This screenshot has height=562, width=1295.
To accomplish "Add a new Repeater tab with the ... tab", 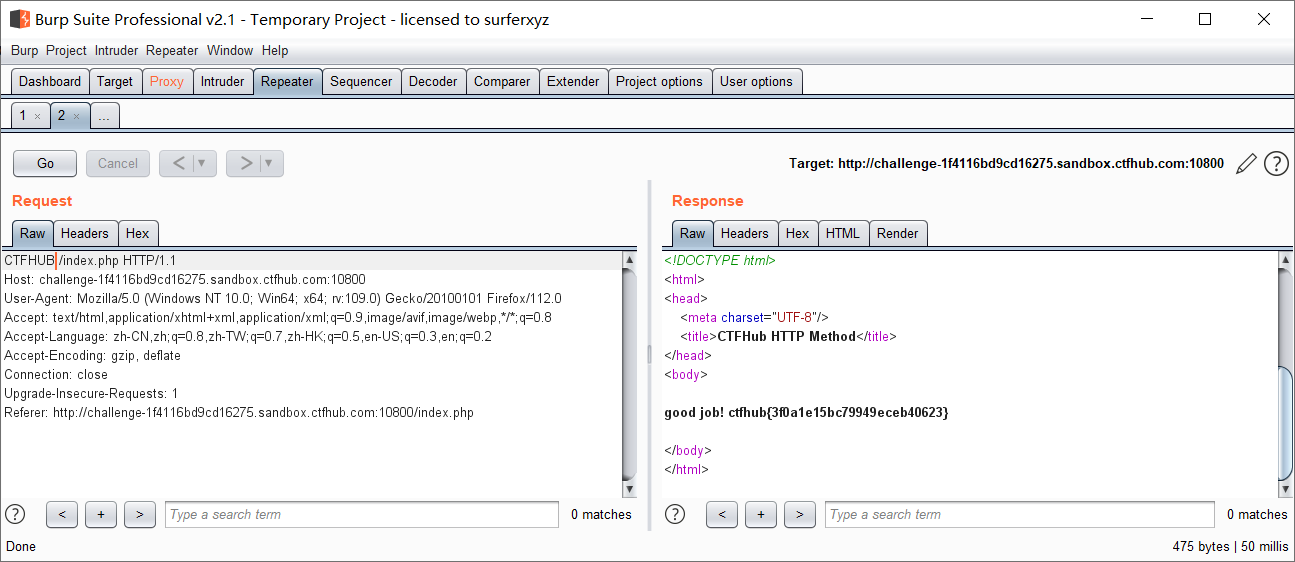I will 104,116.
